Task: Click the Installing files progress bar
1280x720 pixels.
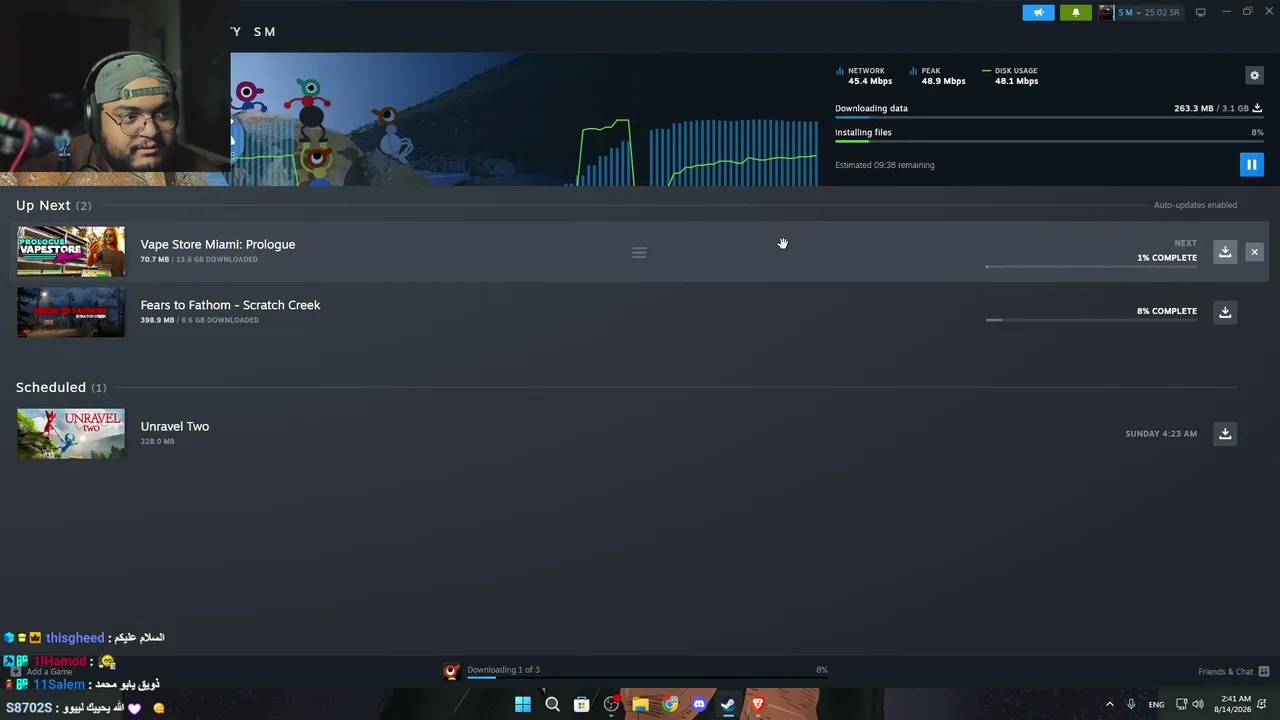Action: (x=1049, y=142)
